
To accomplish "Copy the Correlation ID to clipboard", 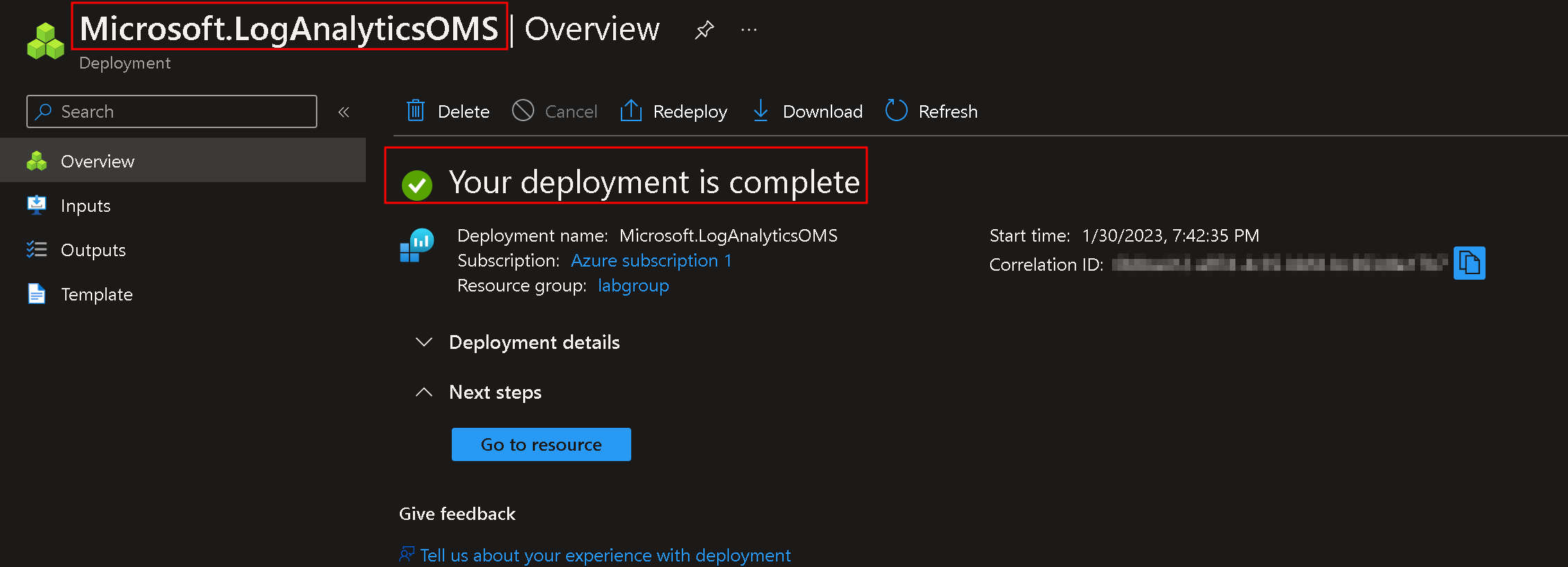I will coord(1469,263).
